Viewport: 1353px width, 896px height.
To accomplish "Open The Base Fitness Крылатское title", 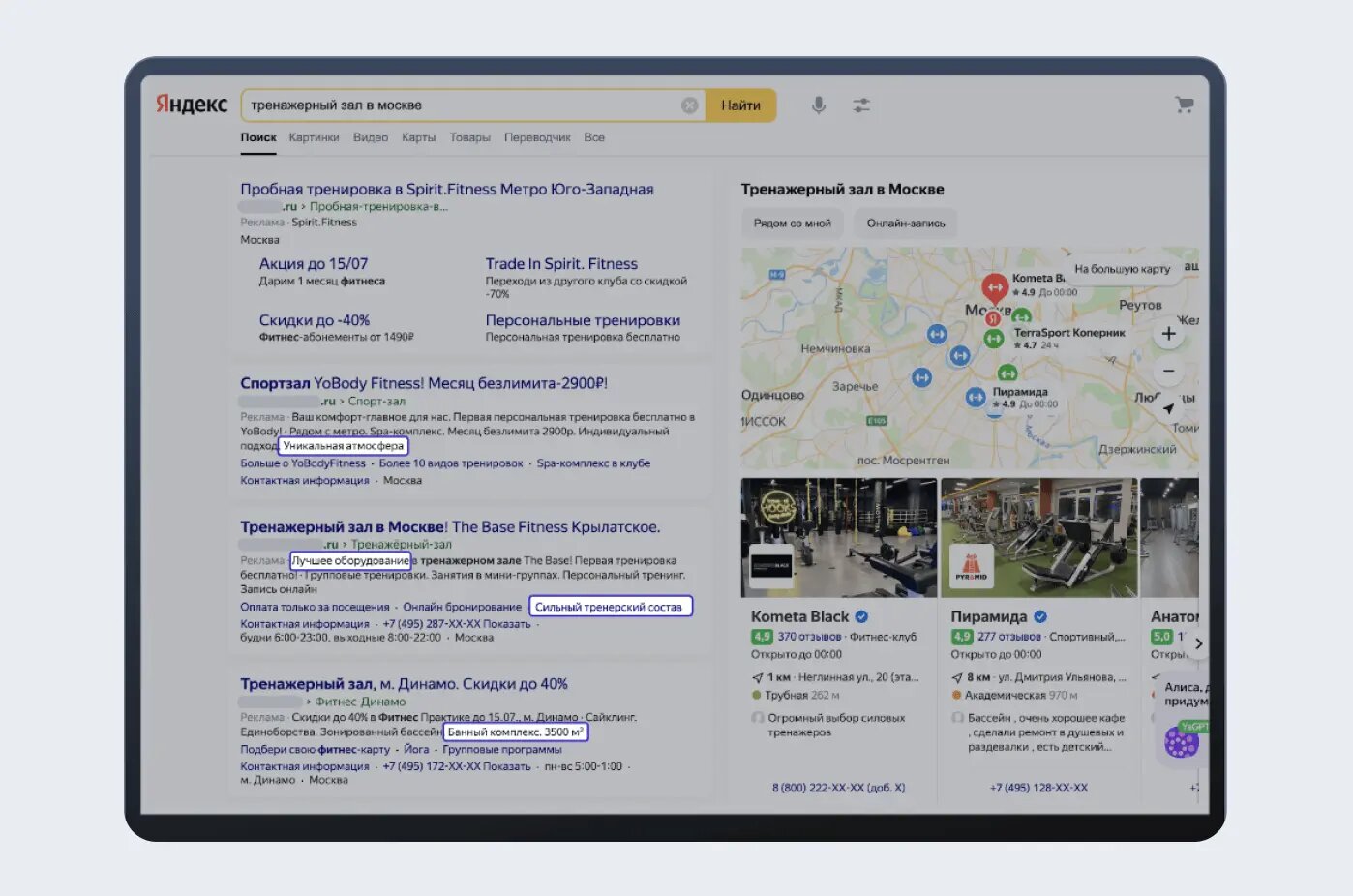I will tap(450, 527).
